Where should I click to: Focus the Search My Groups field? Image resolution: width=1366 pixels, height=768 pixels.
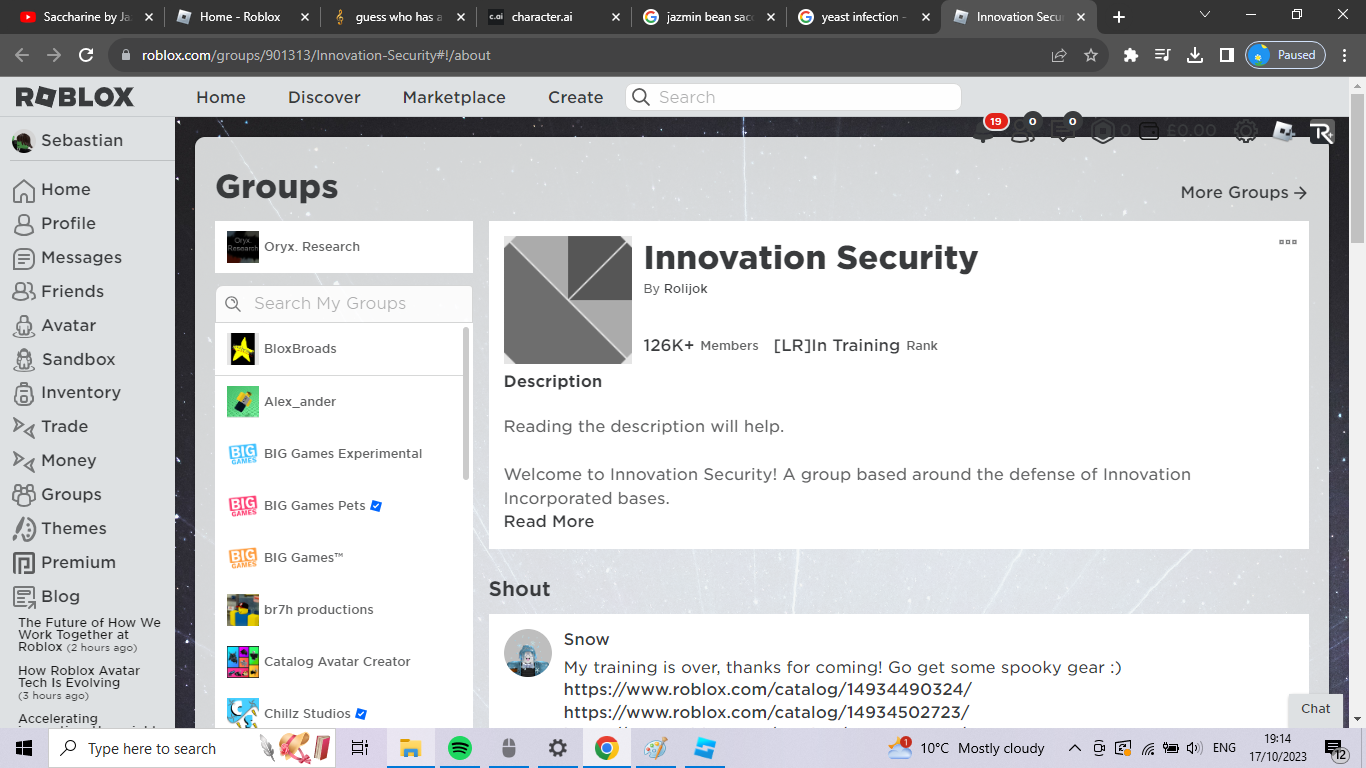pyautogui.click(x=343, y=304)
